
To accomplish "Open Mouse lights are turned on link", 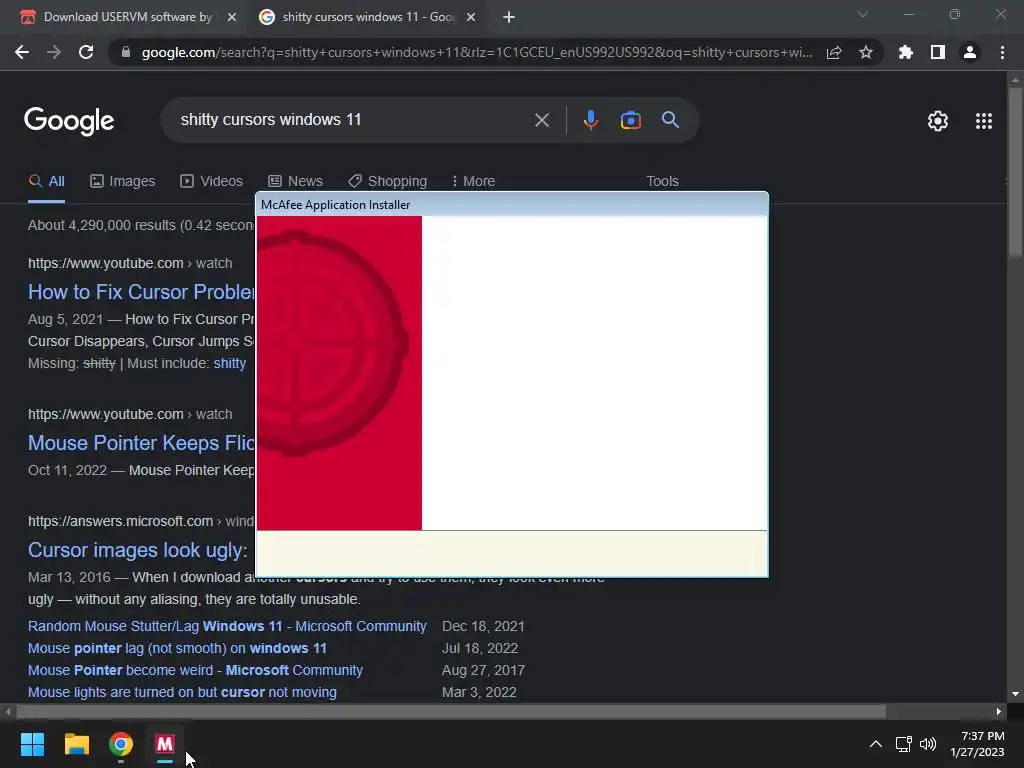I will pos(182,692).
